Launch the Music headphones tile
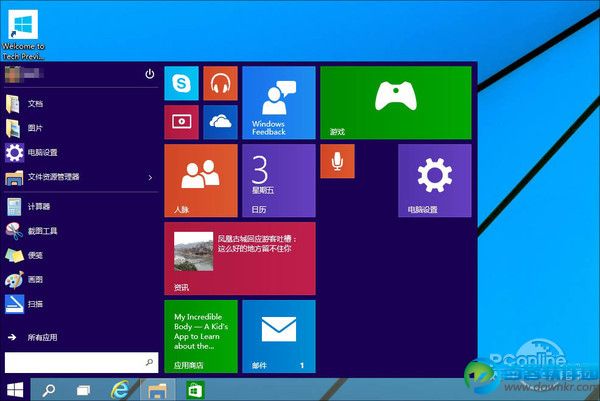 tap(219, 84)
